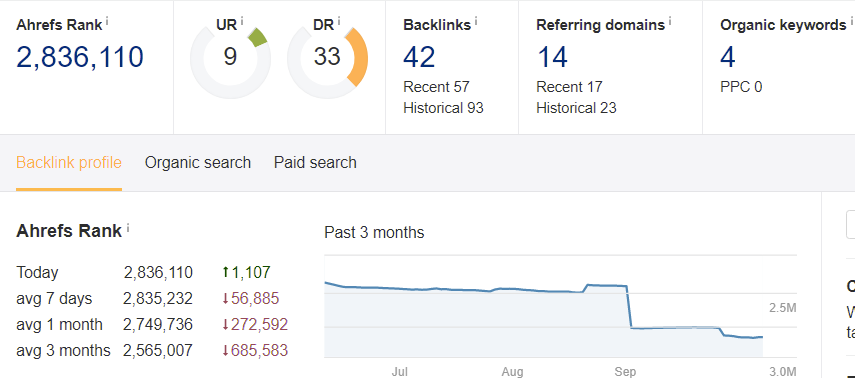Screen dimensions: 855x378
Task: Open the 14 referring domains link
Action: click(552, 57)
